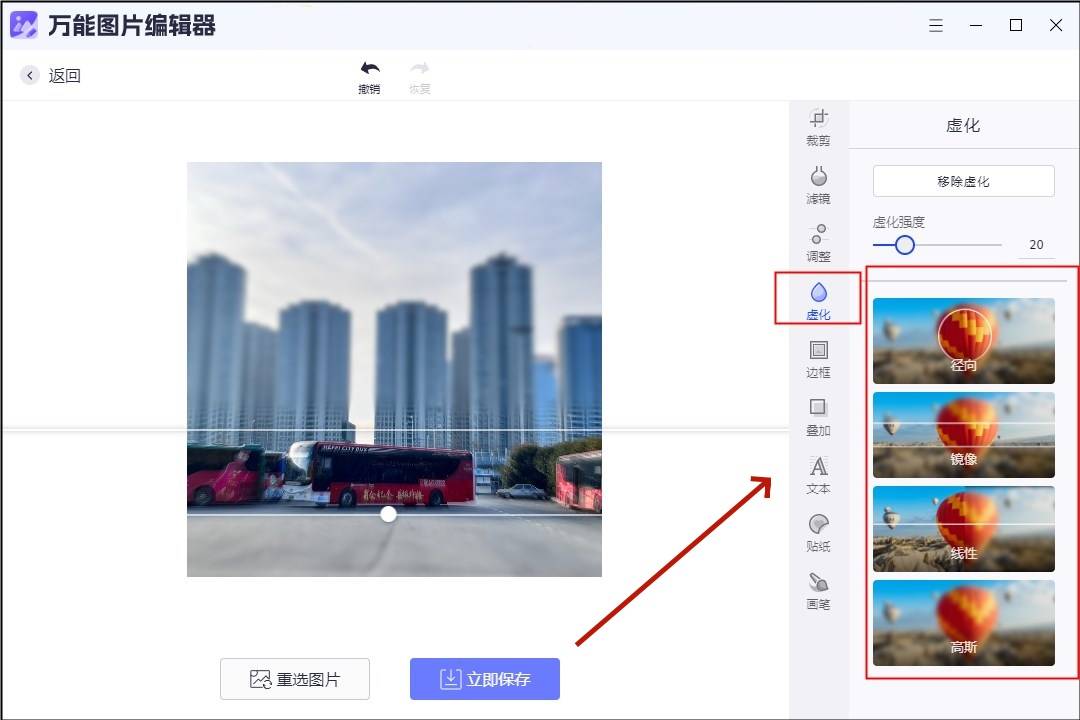Switch to the 画笔 brush tool

818,592
